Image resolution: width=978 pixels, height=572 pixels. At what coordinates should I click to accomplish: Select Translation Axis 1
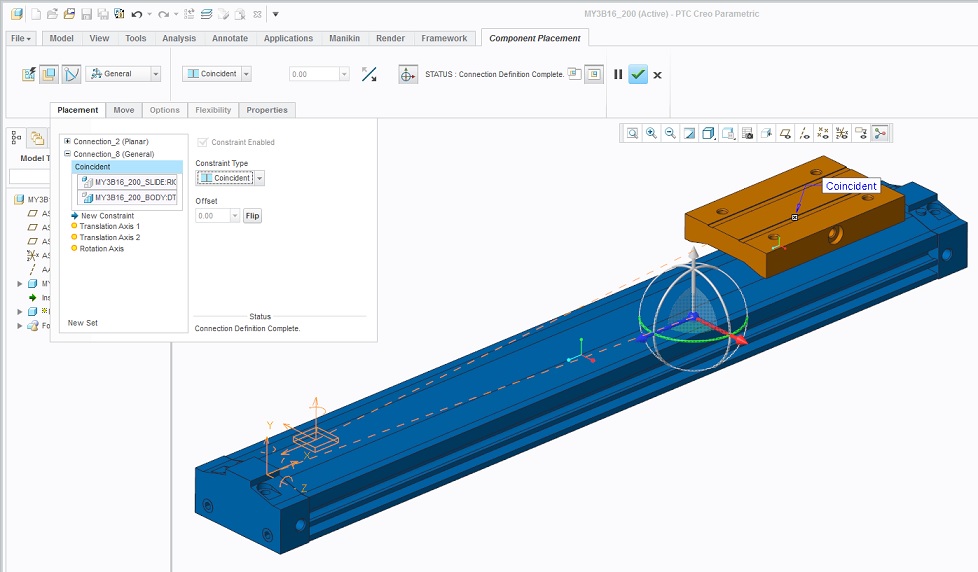click(x=110, y=226)
